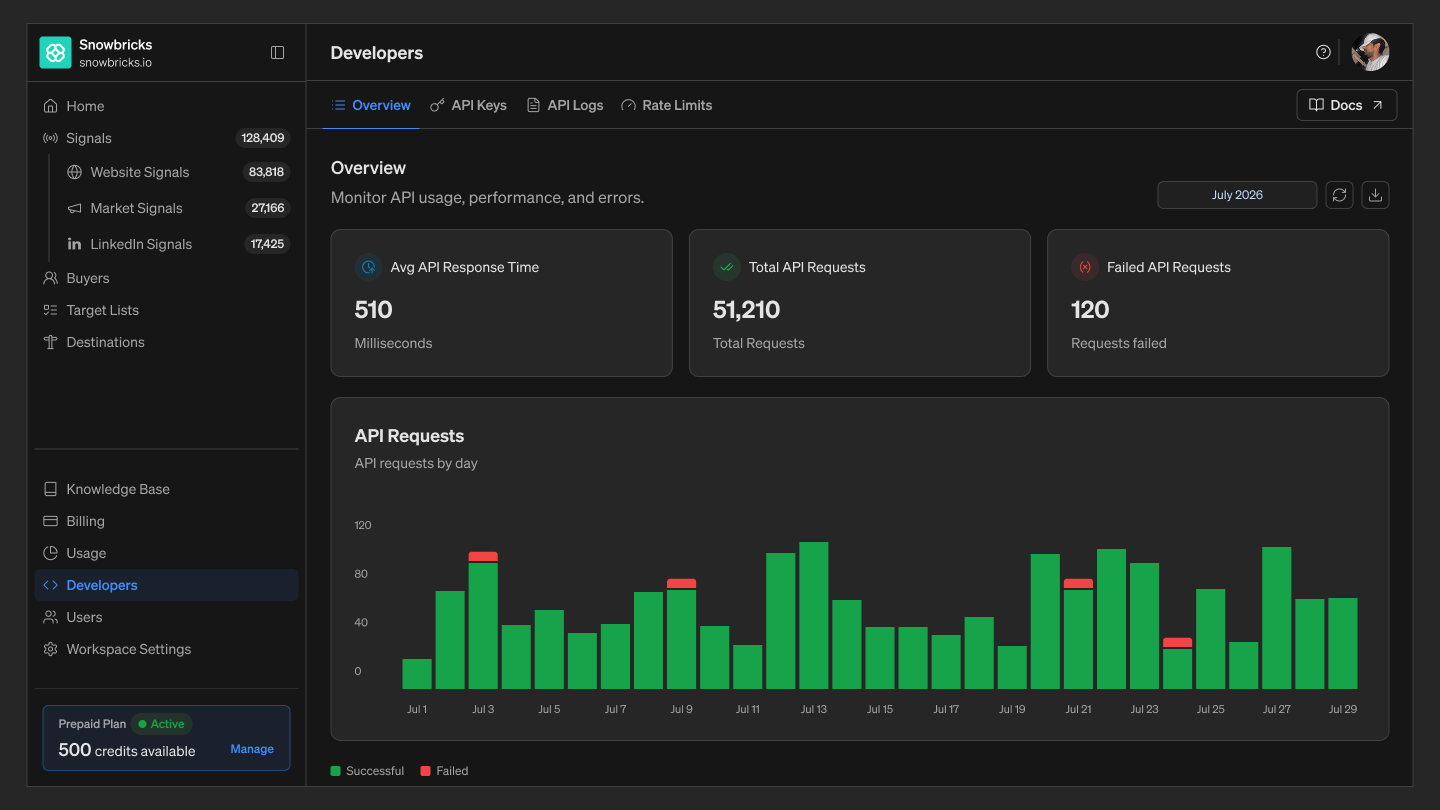Screen dimensions: 1440x810
Task: Click the Avg API Response Time card
Action: (502, 303)
